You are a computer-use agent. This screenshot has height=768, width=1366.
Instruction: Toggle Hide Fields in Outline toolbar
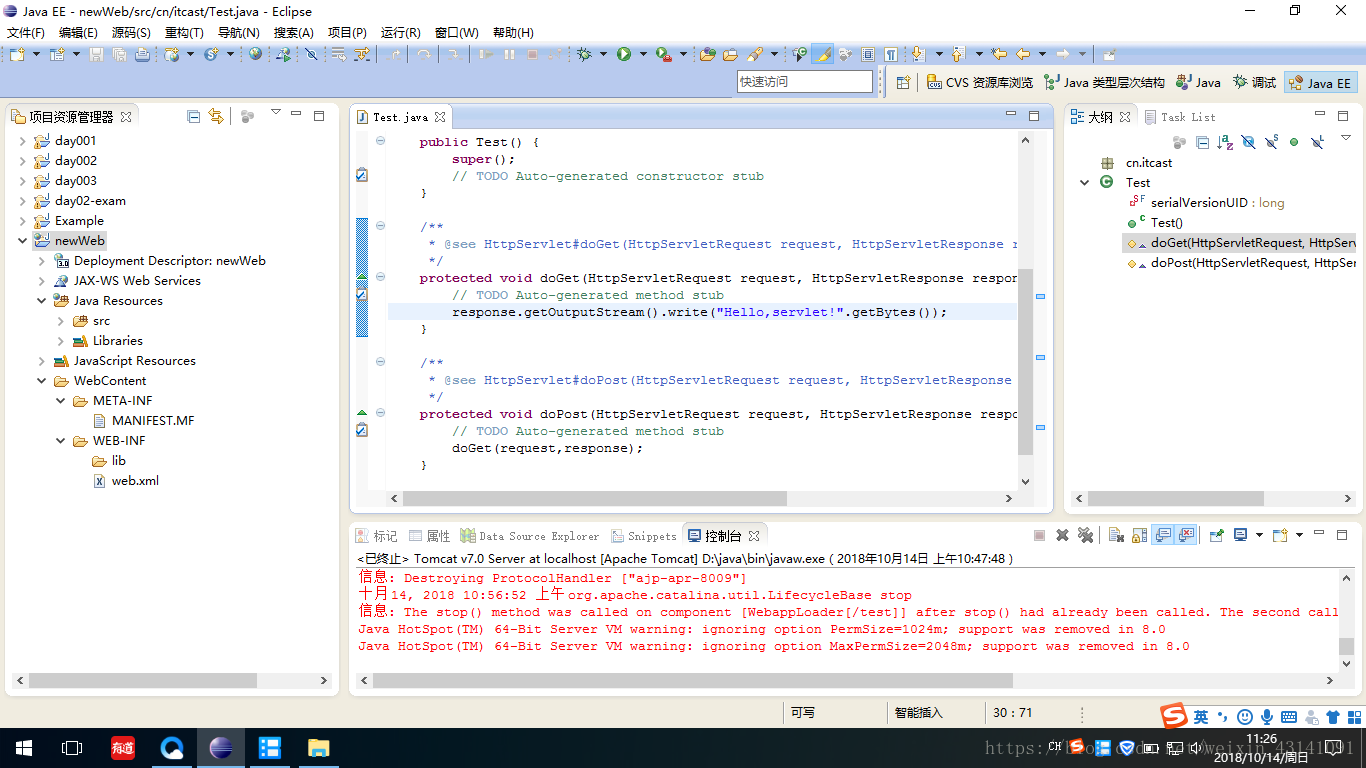pos(1248,143)
